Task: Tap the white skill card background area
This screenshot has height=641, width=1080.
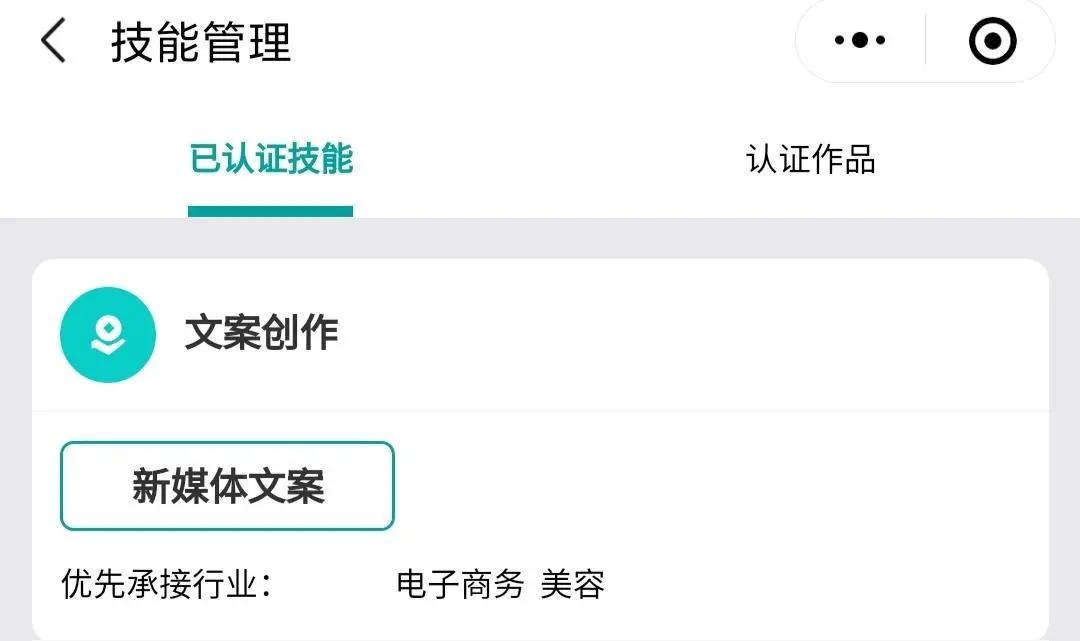Action: pos(750,480)
